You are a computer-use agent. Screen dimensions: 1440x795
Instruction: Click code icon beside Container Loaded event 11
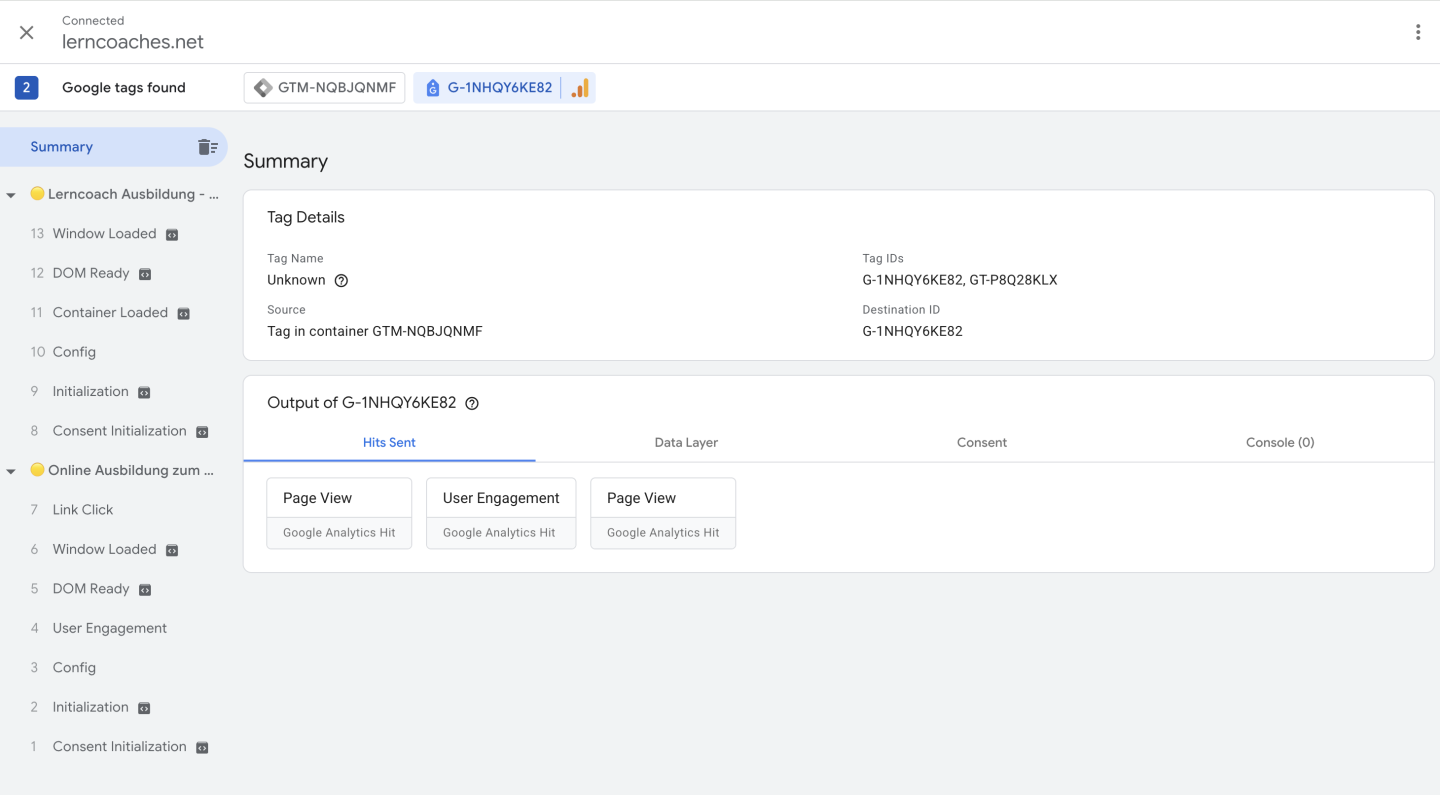[183, 314]
